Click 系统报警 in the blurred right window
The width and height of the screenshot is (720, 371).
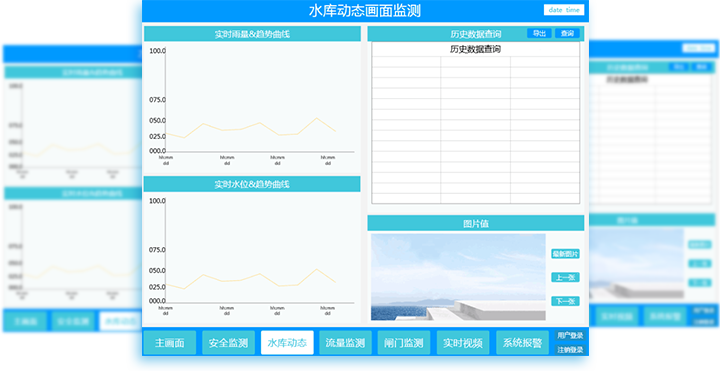(664, 316)
